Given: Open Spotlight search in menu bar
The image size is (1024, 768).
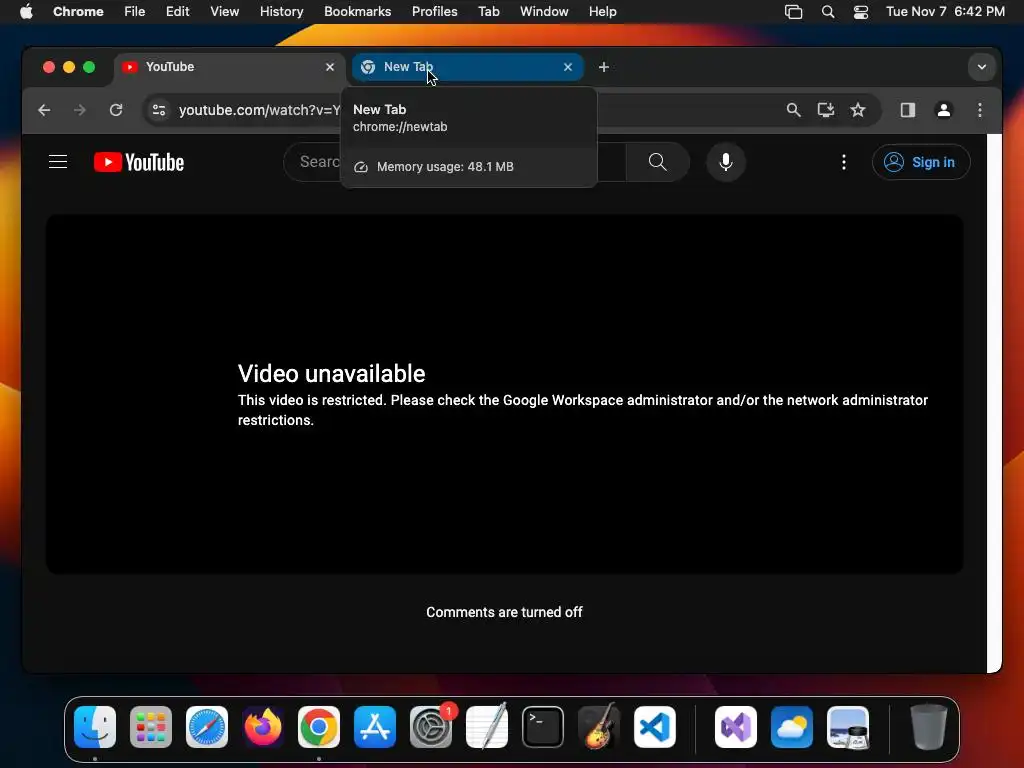Looking at the screenshot, I should (827, 12).
